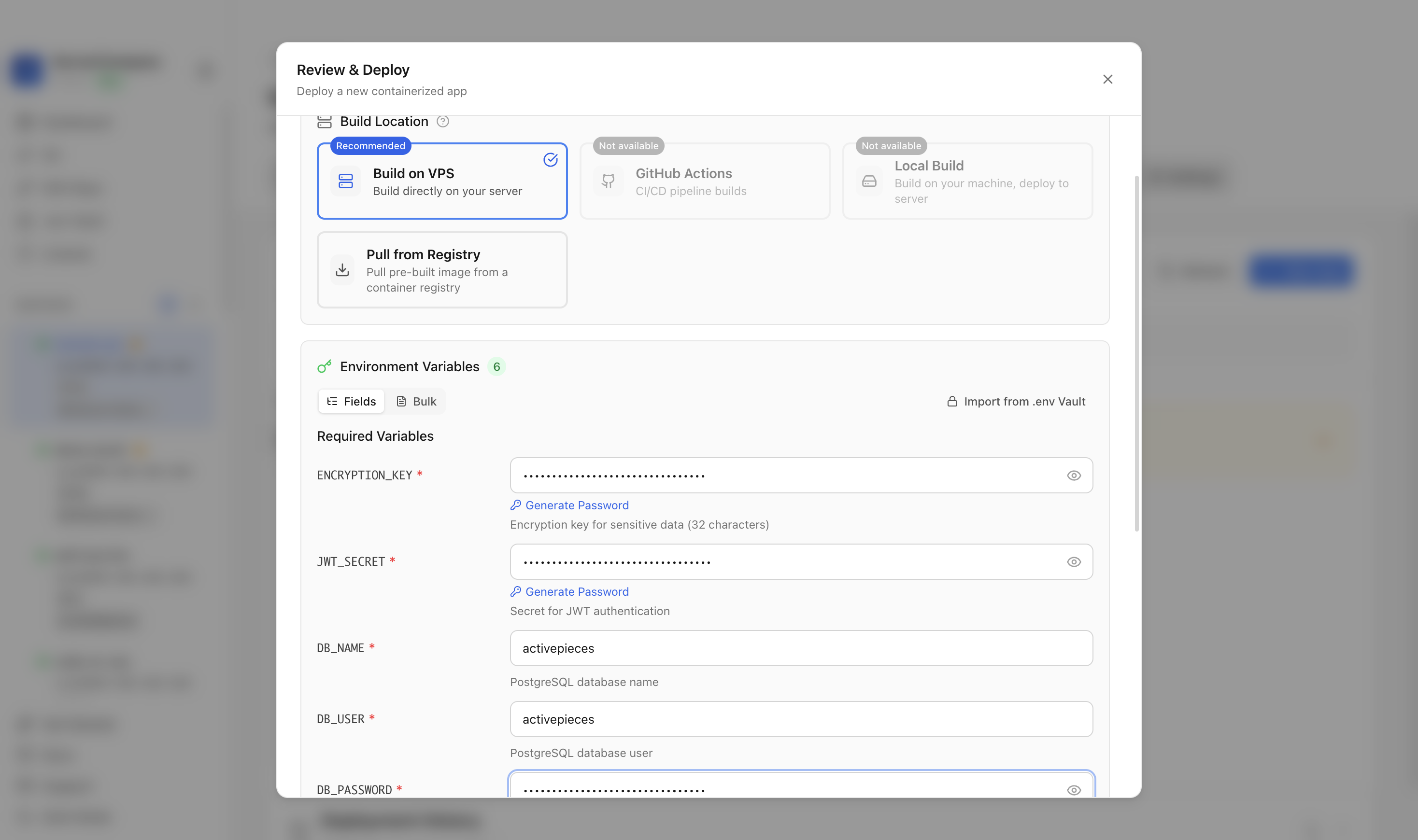Click the Not available badge on Local Build
This screenshot has height=840, width=1418.
(x=892, y=146)
